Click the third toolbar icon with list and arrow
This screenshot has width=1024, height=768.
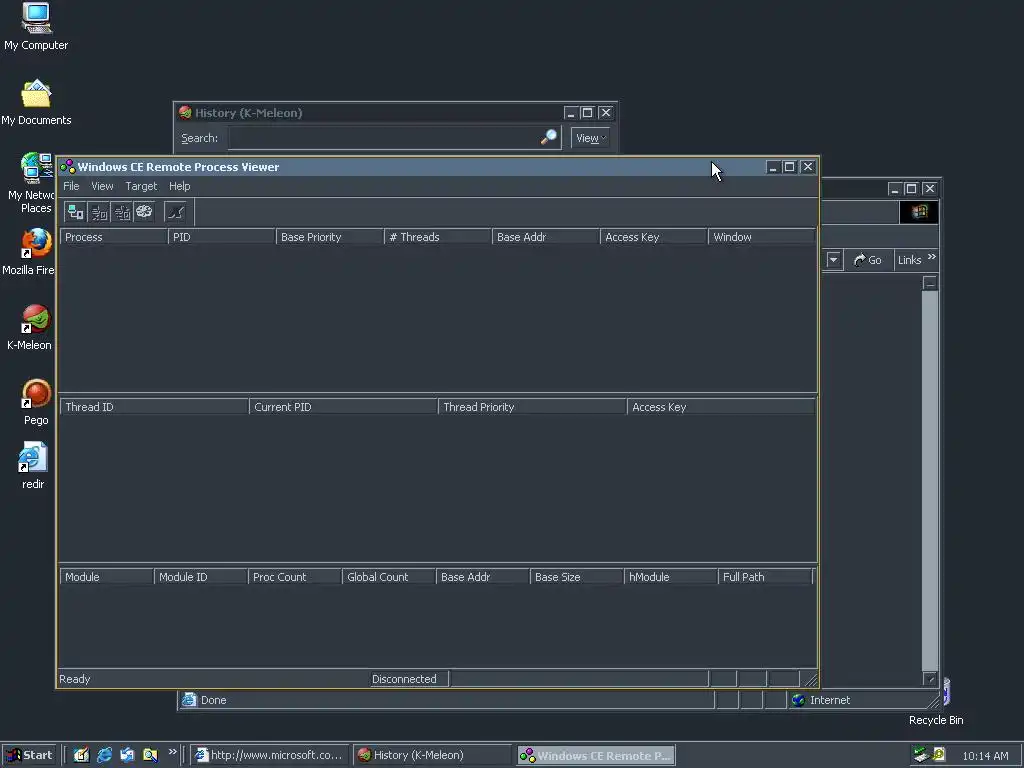122,212
